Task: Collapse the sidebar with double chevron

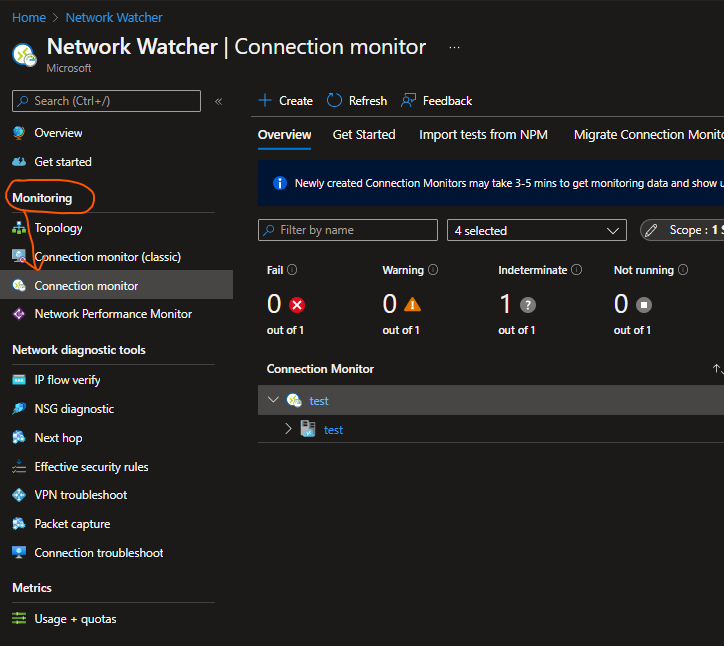Action: [x=219, y=101]
